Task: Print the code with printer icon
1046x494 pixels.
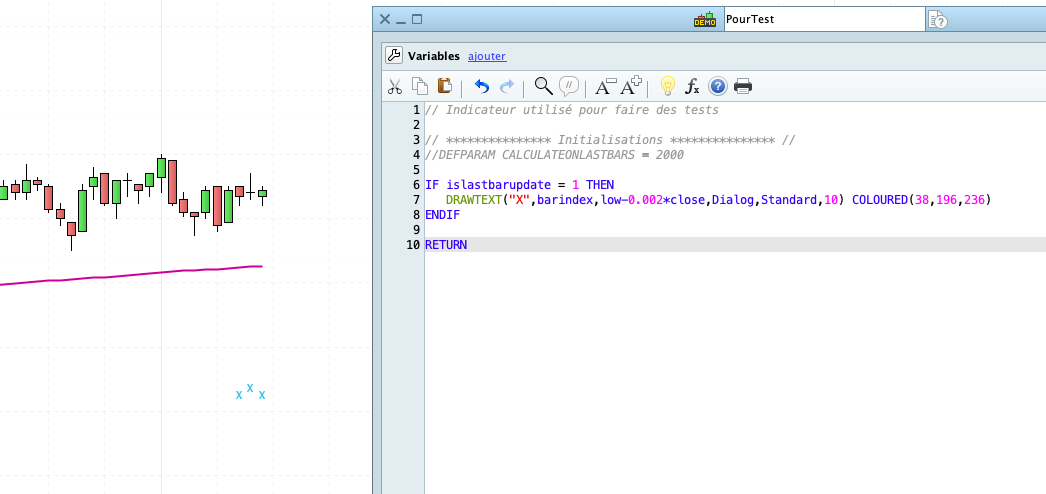Action: click(742, 86)
